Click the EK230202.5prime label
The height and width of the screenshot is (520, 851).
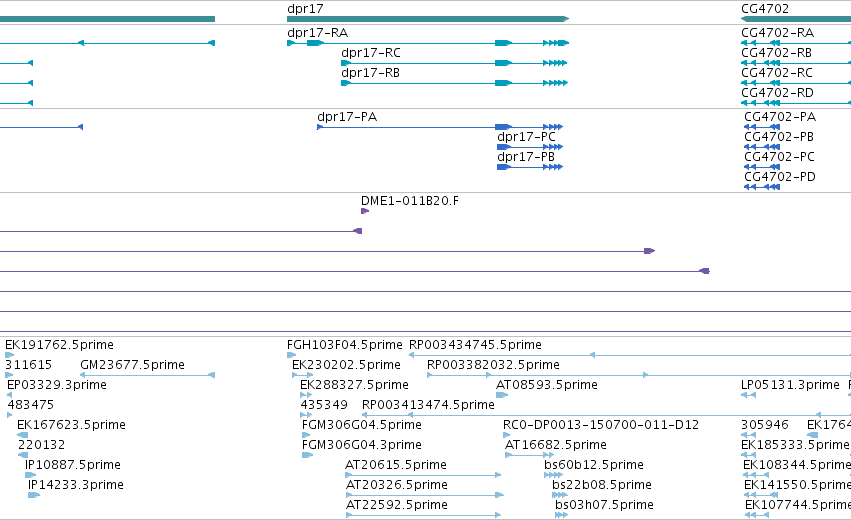tap(346, 365)
